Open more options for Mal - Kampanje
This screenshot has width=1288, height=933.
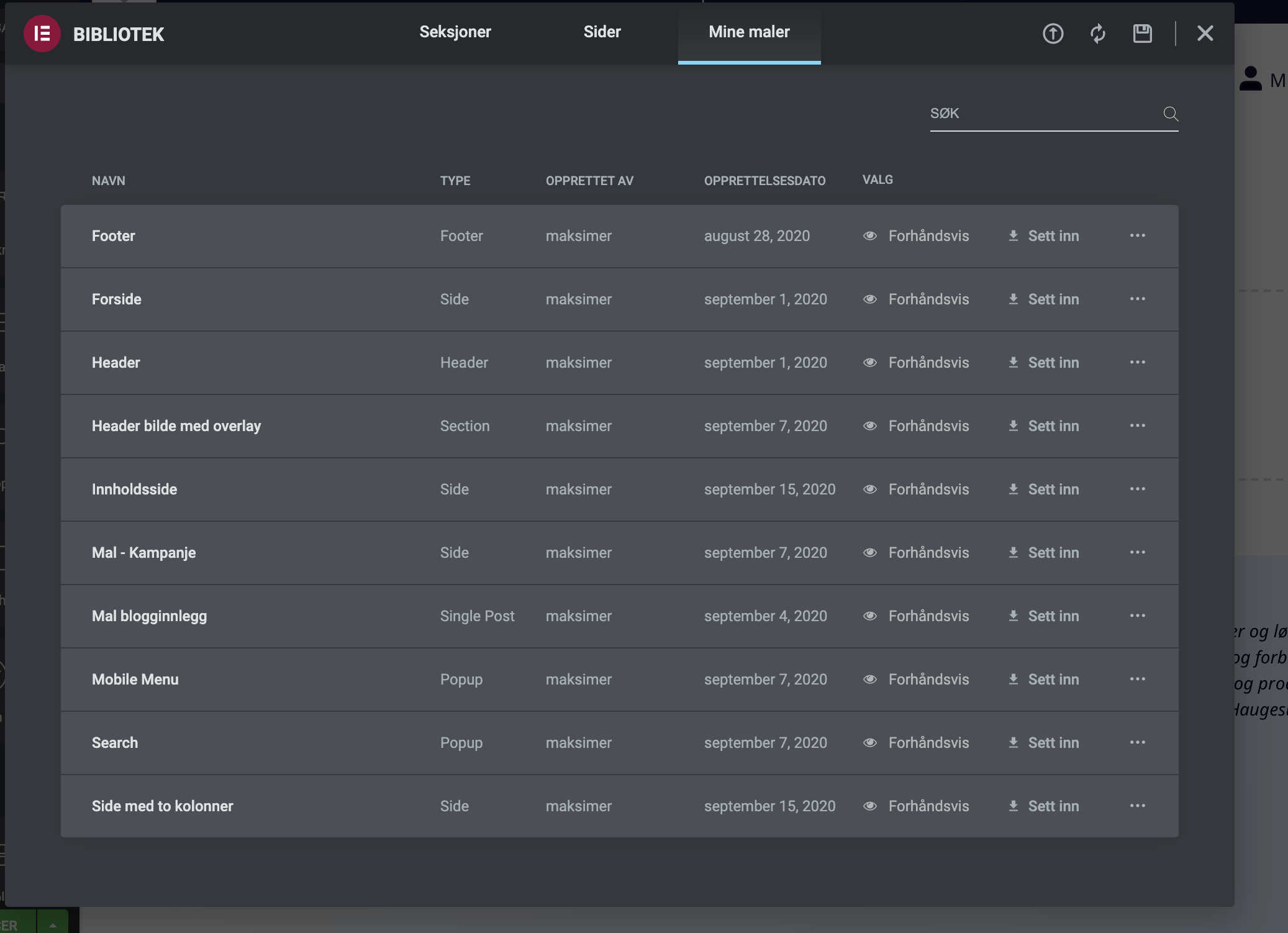click(1138, 552)
